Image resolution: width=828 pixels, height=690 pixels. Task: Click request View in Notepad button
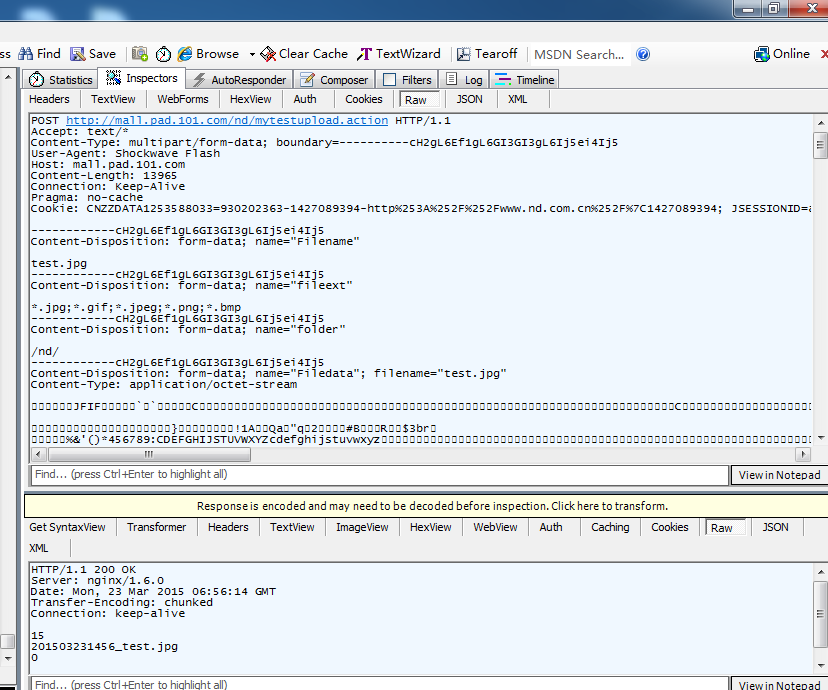point(779,475)
